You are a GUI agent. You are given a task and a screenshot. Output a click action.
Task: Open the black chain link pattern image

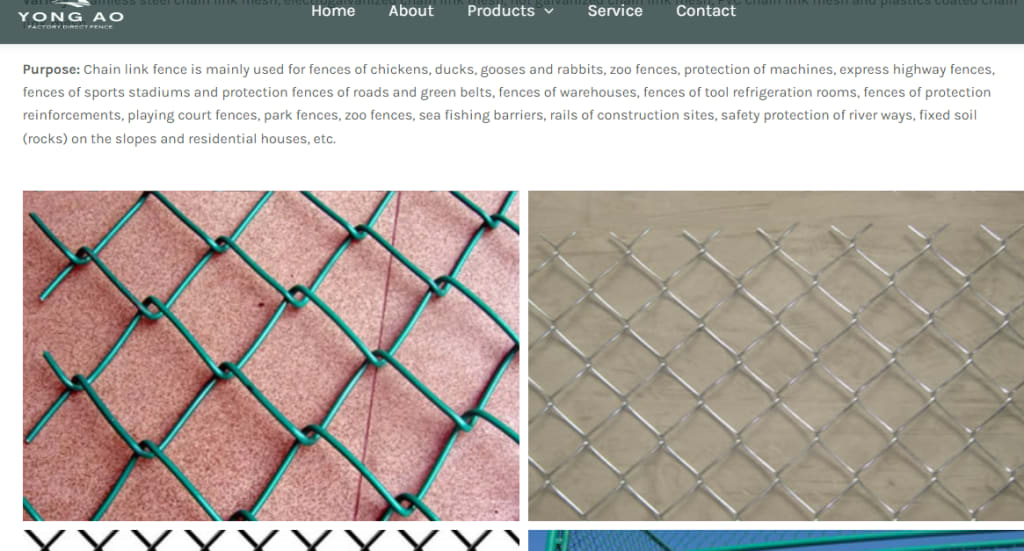coord(271,541)
